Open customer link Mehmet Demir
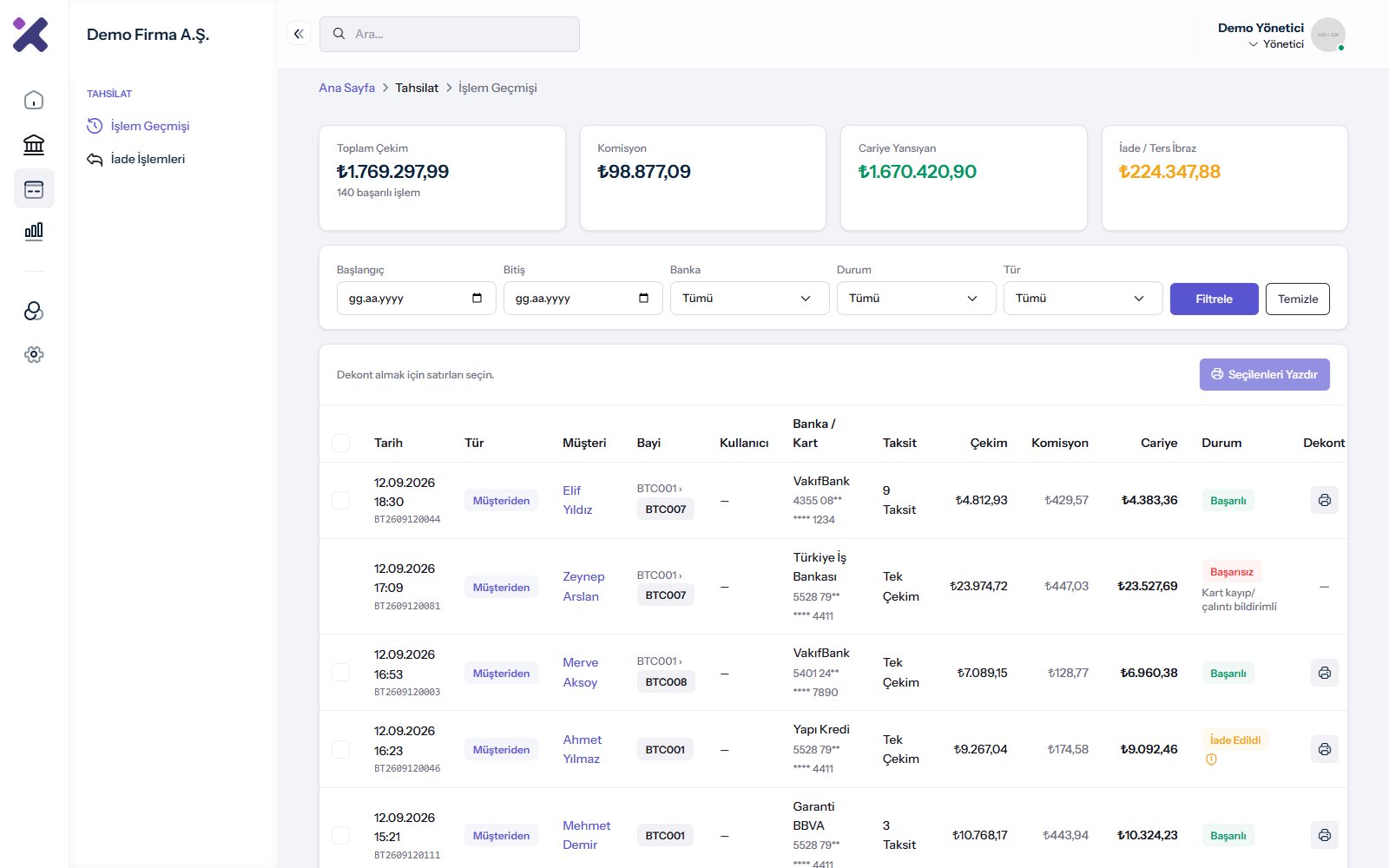This screenshot has height=868, width=1389. coord(586,835)
